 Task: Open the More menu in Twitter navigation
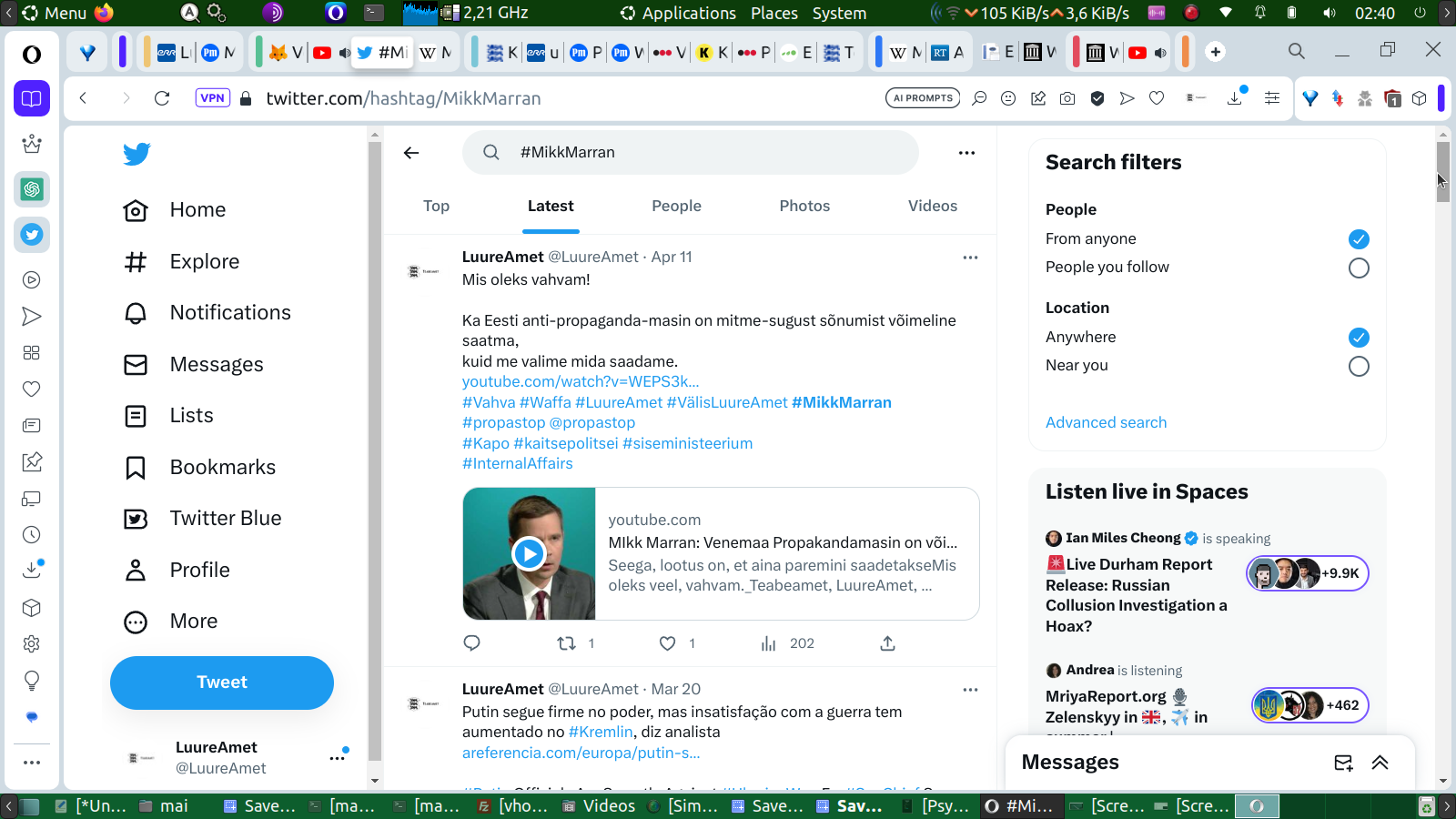pos(171,622)
